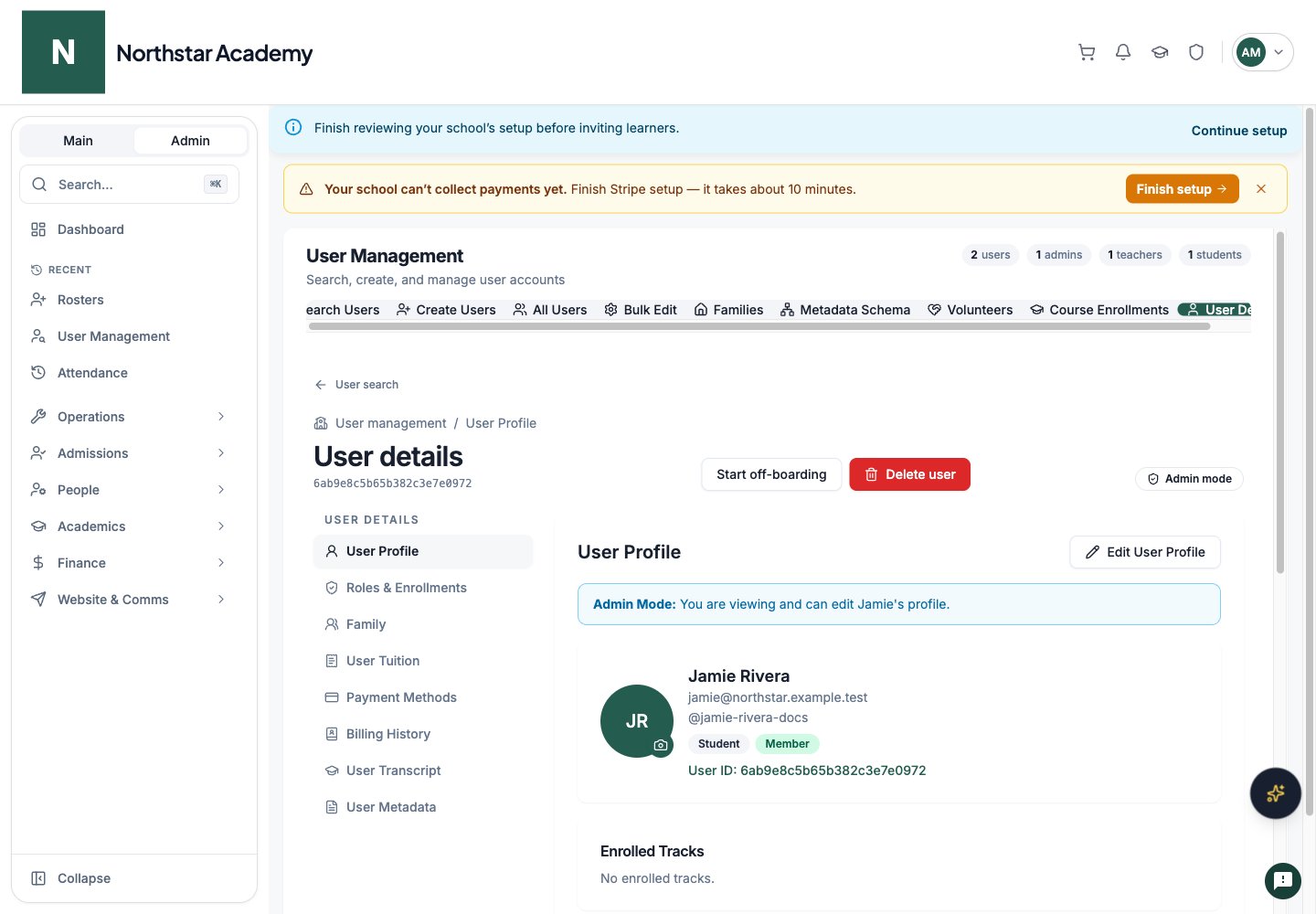The width and height of the screenshot is (1316, 914).
Task: Open Payment Methods section
Action: pyautogui.click(x=423, y=697)
